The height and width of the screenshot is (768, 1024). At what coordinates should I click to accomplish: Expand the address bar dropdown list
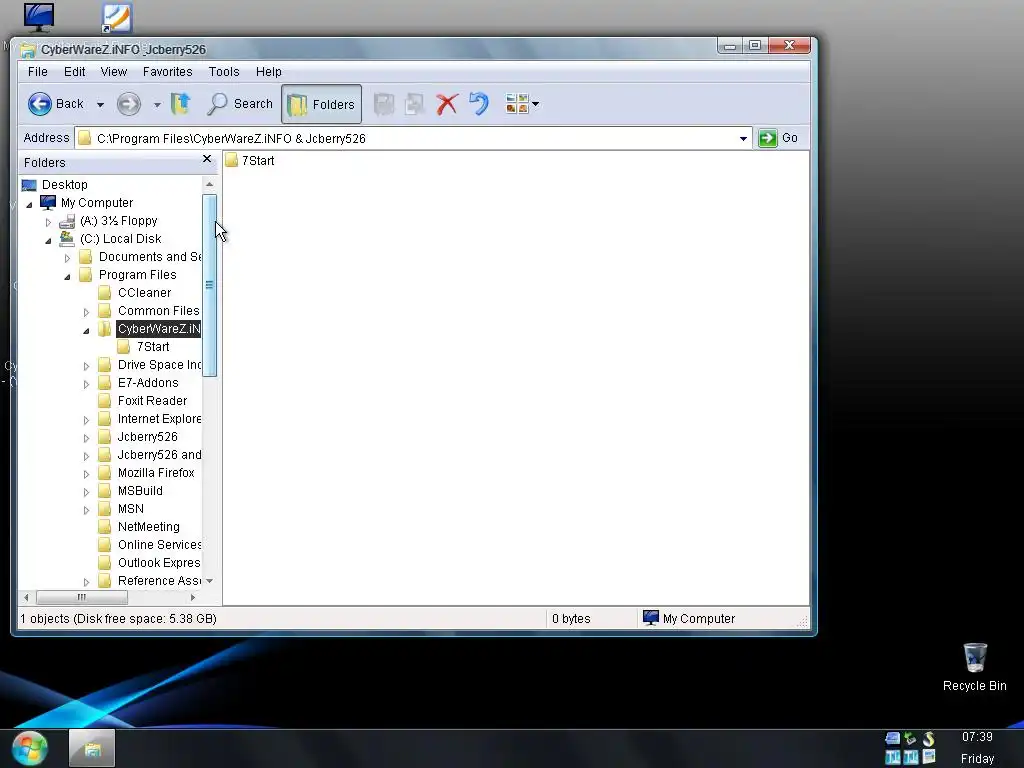(x=743, y=138)
